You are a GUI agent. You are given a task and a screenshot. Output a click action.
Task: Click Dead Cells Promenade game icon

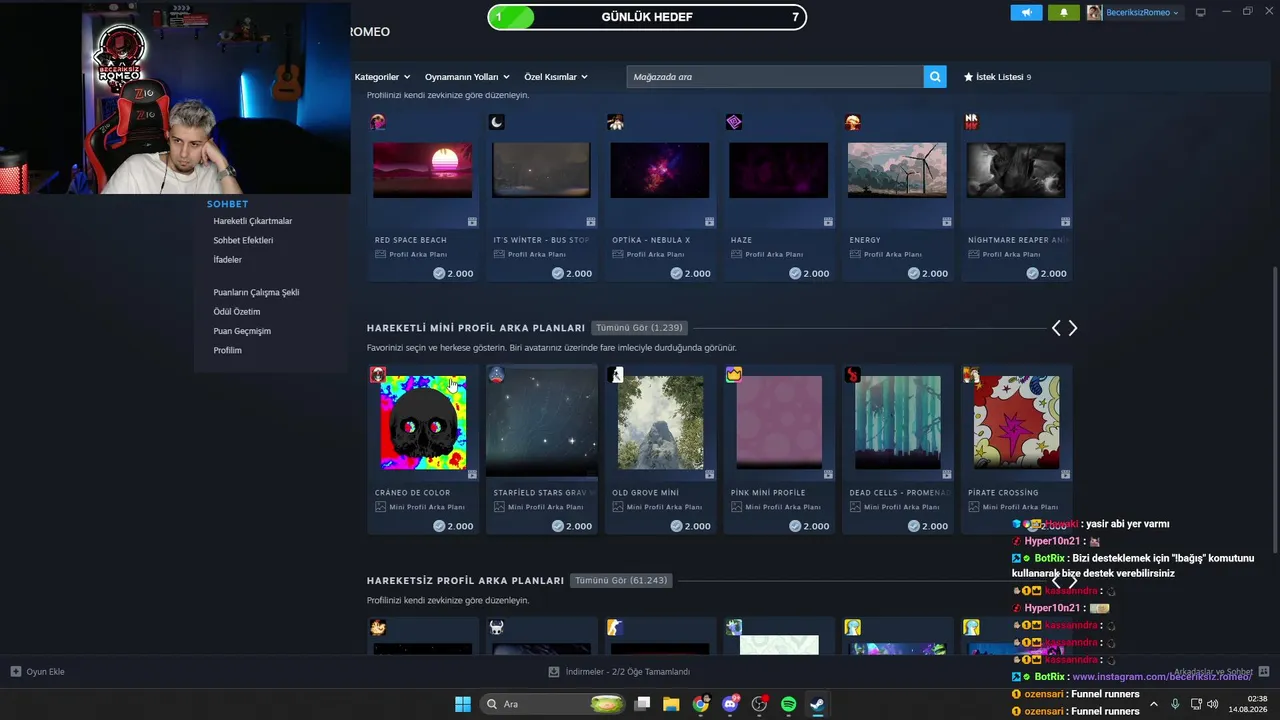(x=853, y=375)
